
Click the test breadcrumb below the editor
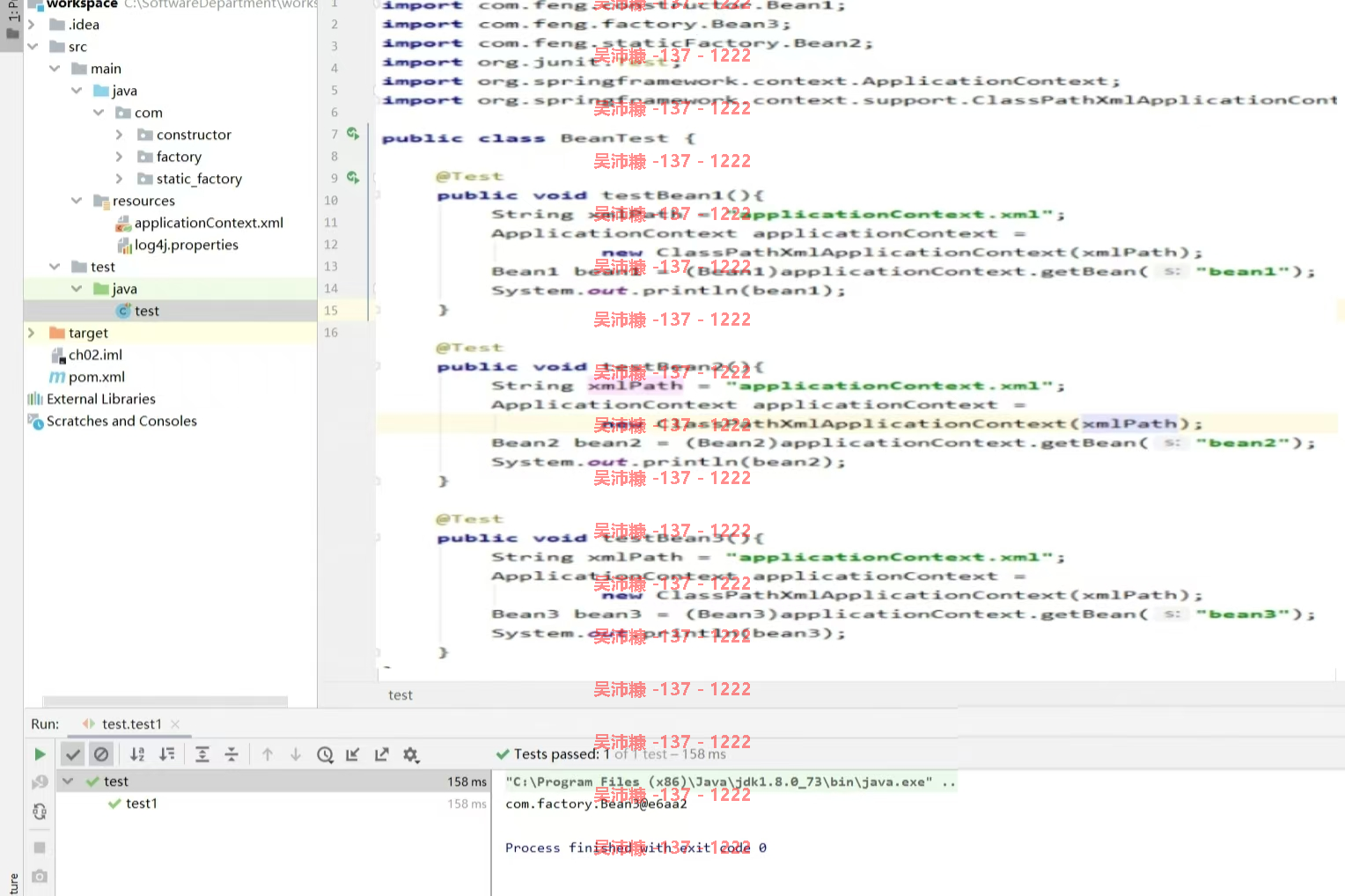pyautogui.click(x=401, y=694)
